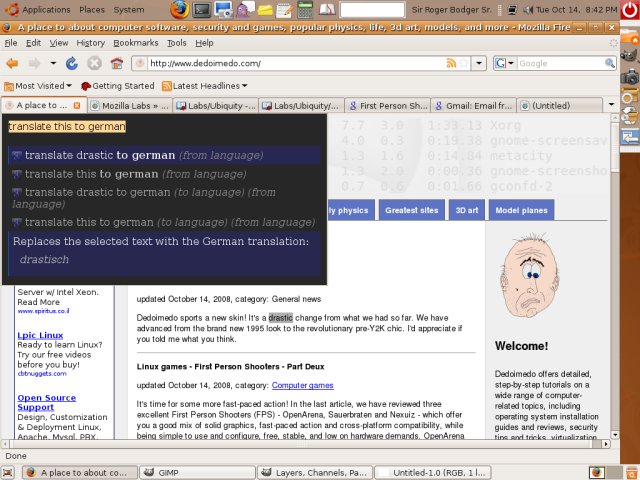
Task: Expand Most Visited bookmarks folder
Action: [38, 86]
